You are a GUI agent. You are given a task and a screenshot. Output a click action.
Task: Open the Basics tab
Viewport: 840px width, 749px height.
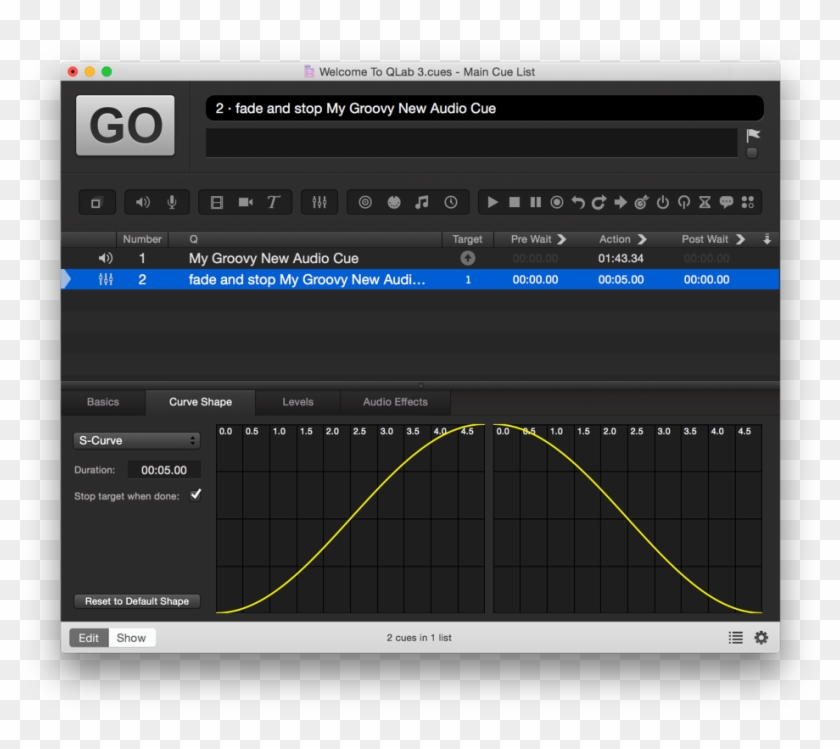[103, 402]
